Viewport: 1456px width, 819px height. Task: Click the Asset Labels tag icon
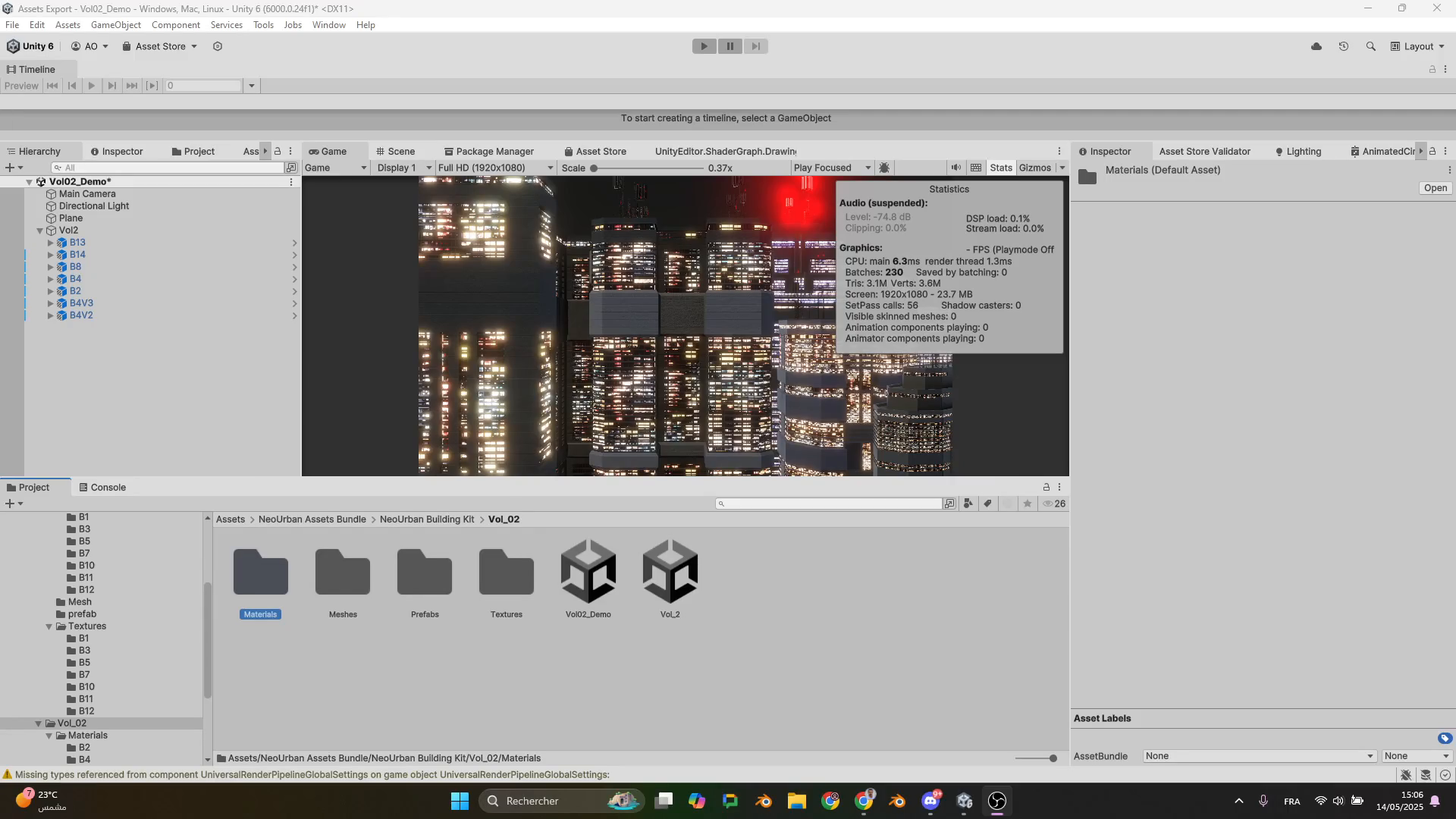[x=1445, y=738]
